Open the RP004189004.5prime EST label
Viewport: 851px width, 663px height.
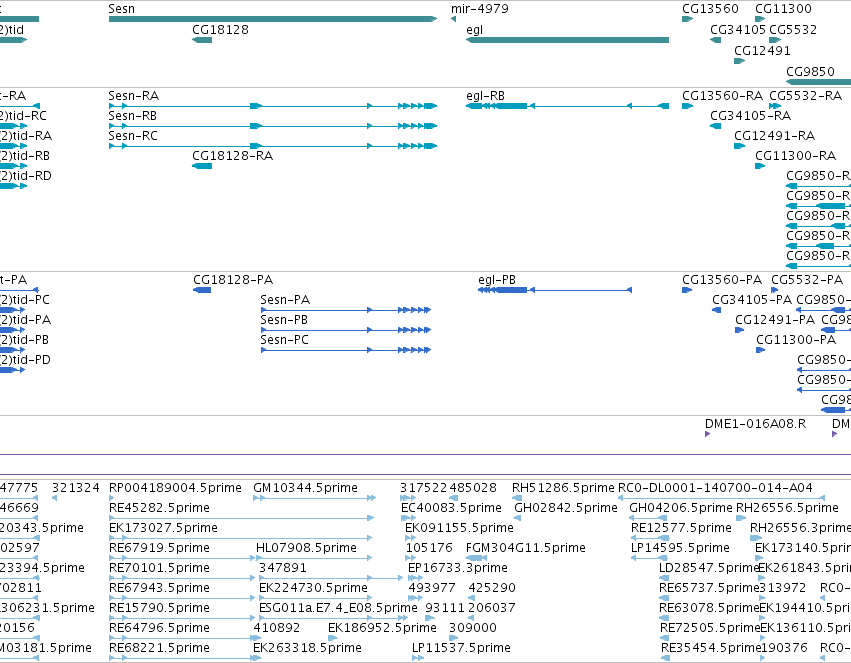[x=175, y=488]
